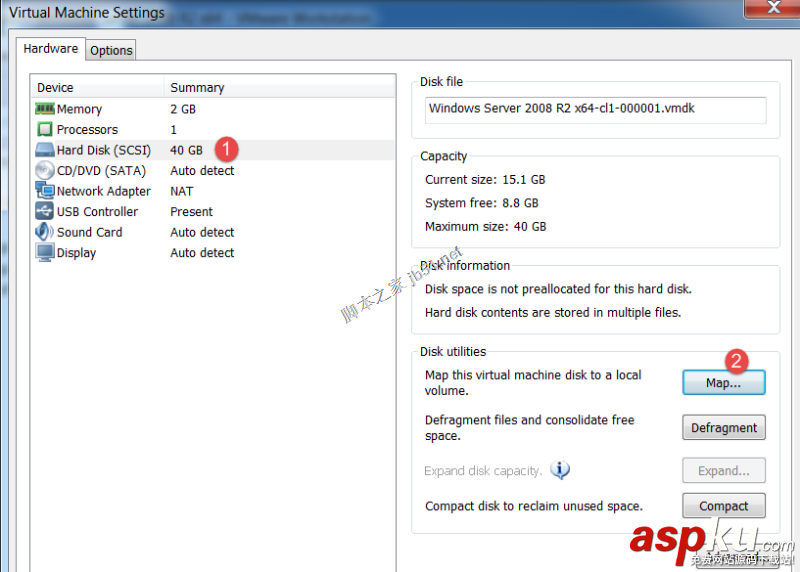Select the Display row label
The width and height of the screenshot is (800, 572).
tap(76, 253)
